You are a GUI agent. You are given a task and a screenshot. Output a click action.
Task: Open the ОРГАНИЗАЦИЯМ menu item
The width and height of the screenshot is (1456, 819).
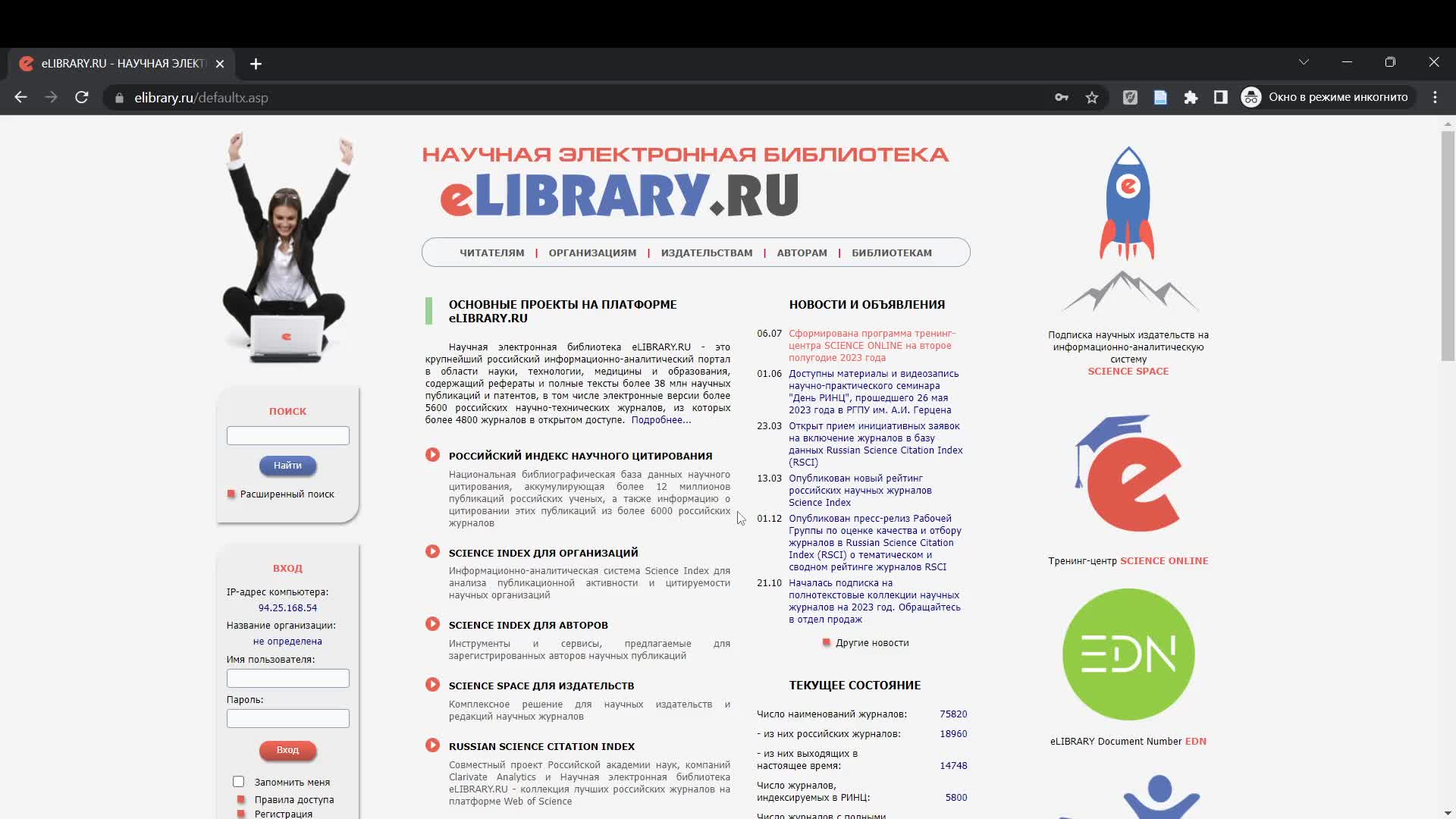pos(592,253)
